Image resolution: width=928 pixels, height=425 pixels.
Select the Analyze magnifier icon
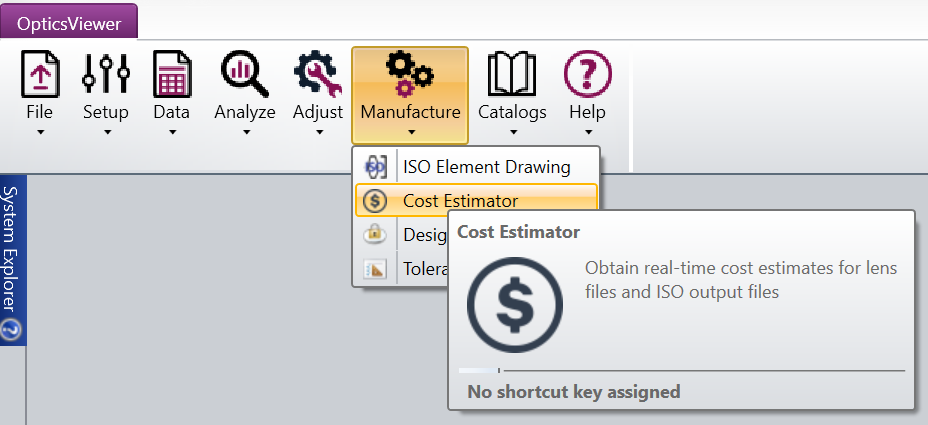pos(245,75)
